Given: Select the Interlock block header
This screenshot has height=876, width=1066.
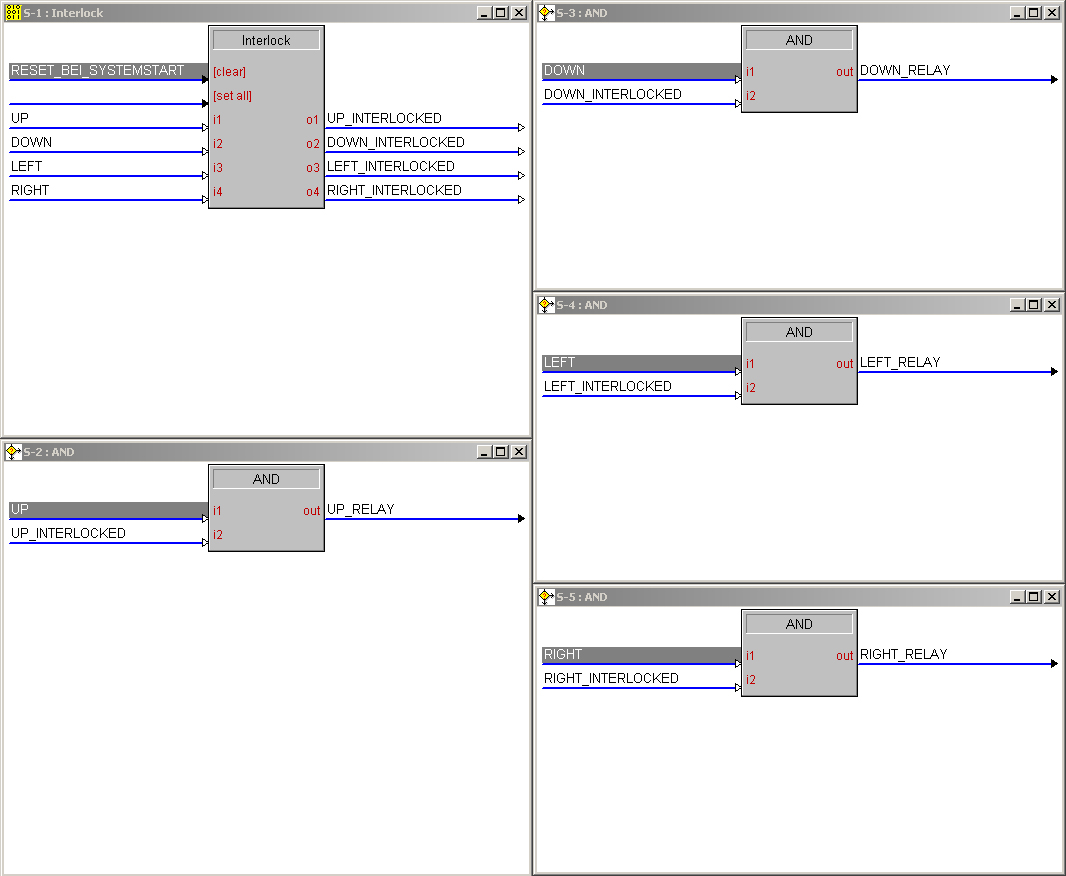Looking at the screenshot, I should click(x=266, y=40).
